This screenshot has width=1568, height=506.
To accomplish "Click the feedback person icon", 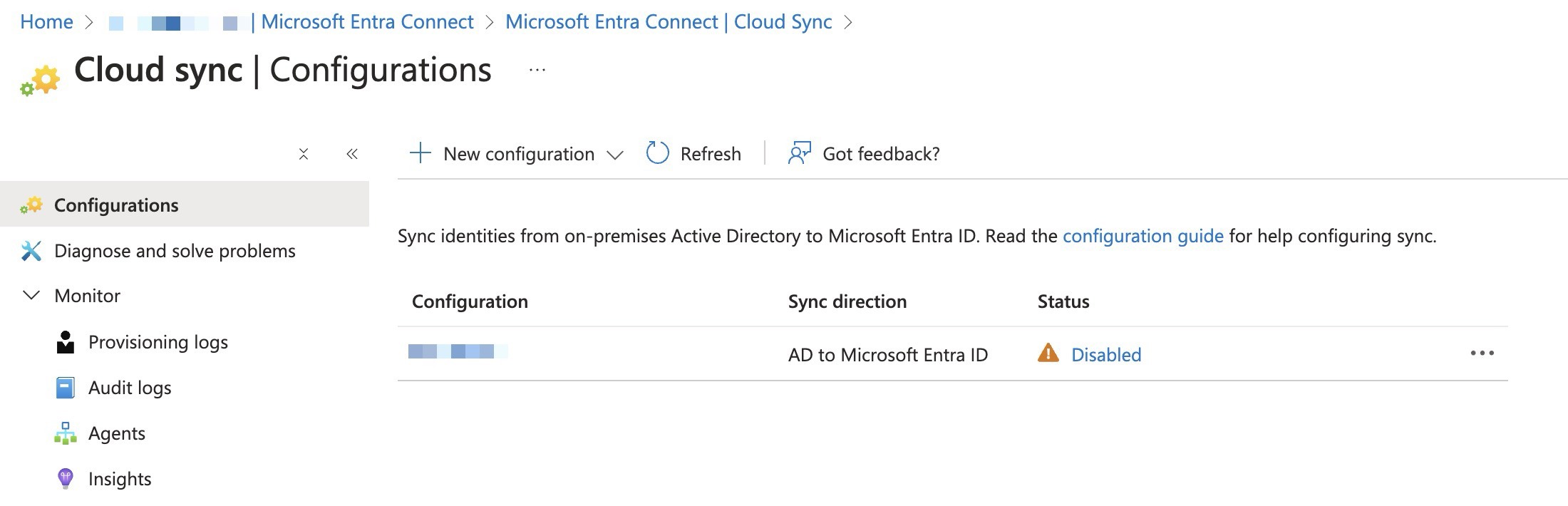I will coord(800,153).
